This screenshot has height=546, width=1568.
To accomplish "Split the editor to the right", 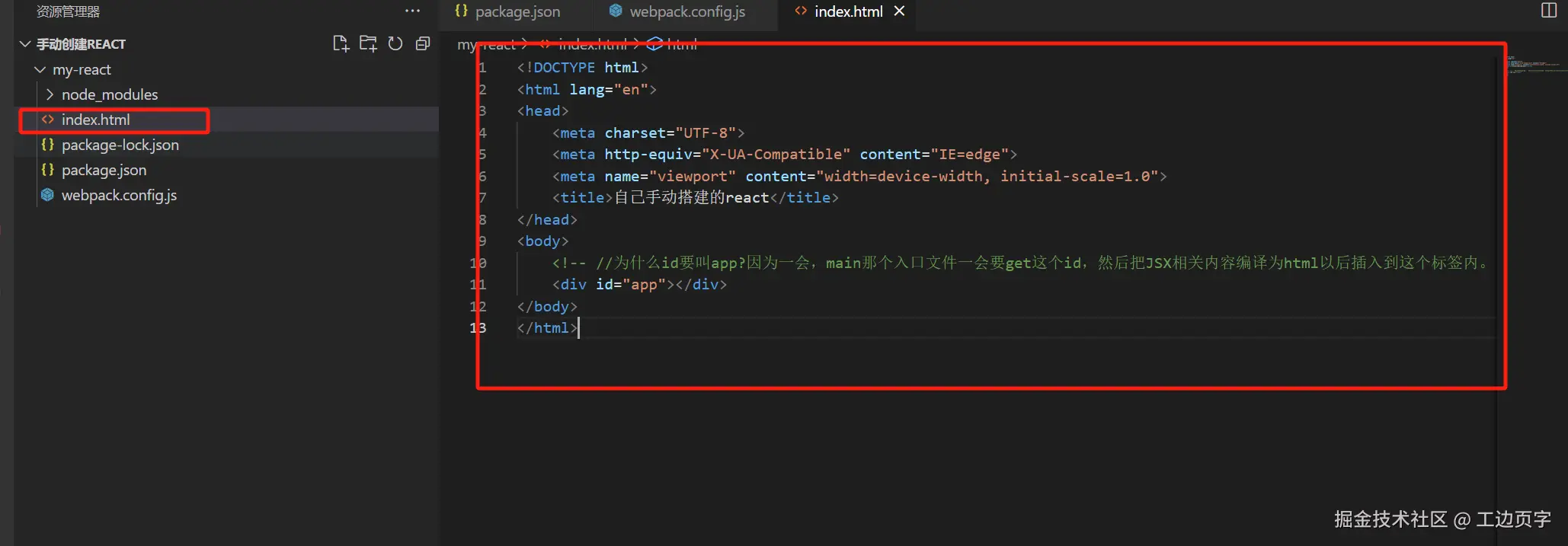I will tap(1549, 11).
